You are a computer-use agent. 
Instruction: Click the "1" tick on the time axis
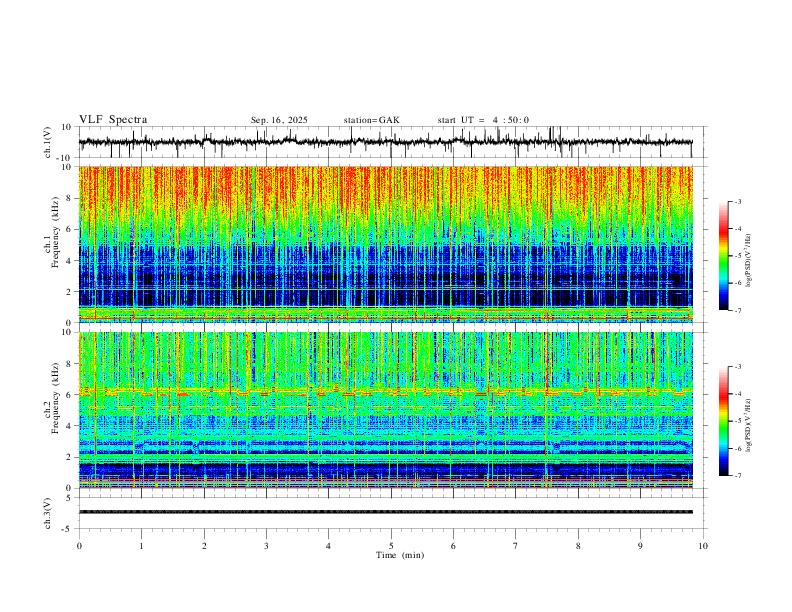[x=141, y=546]
